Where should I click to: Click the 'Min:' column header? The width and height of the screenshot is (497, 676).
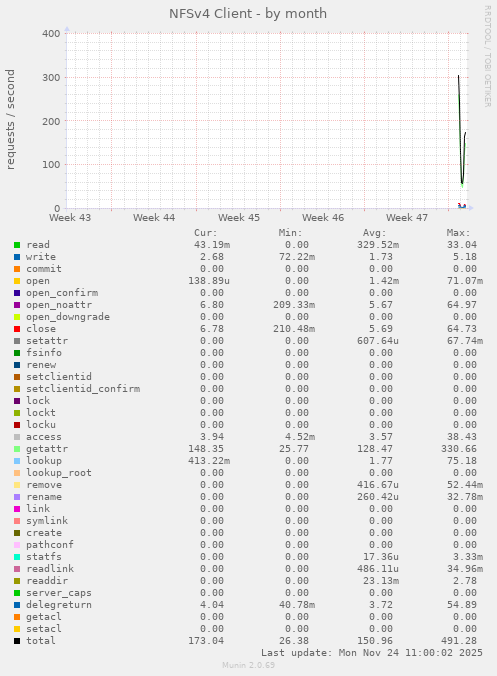pos(291,233)
